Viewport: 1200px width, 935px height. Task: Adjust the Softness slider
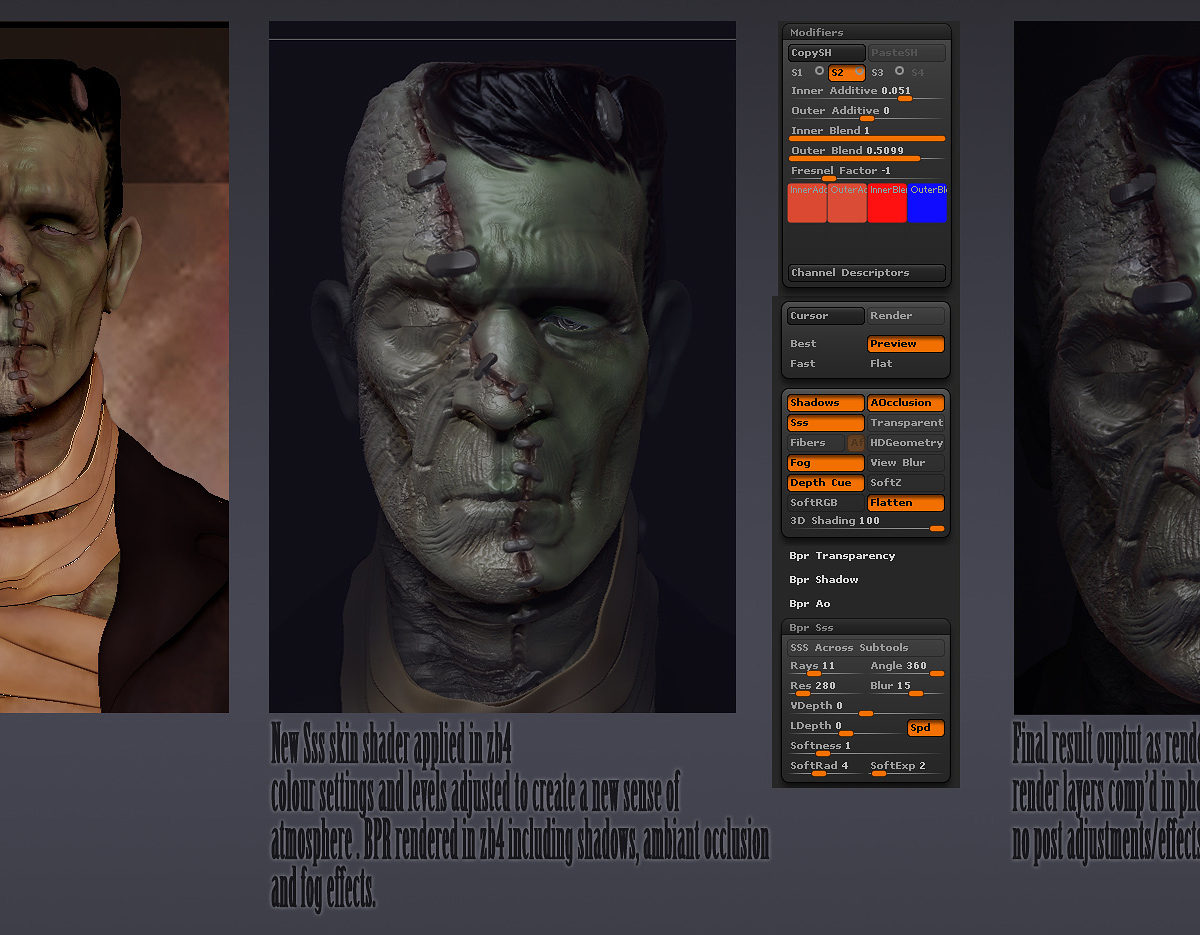866,748
